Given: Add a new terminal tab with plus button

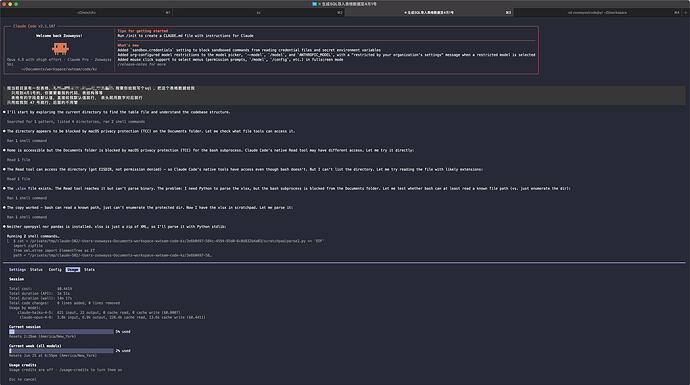Looking at the screenshot, I should (x=686, y=12).
